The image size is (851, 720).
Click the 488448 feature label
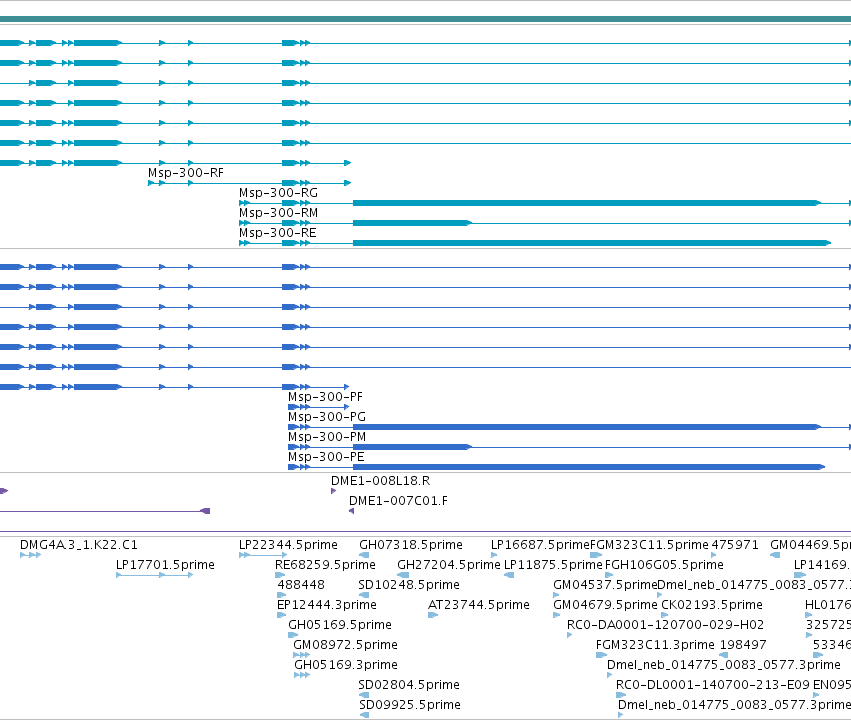tap(301, 585)
